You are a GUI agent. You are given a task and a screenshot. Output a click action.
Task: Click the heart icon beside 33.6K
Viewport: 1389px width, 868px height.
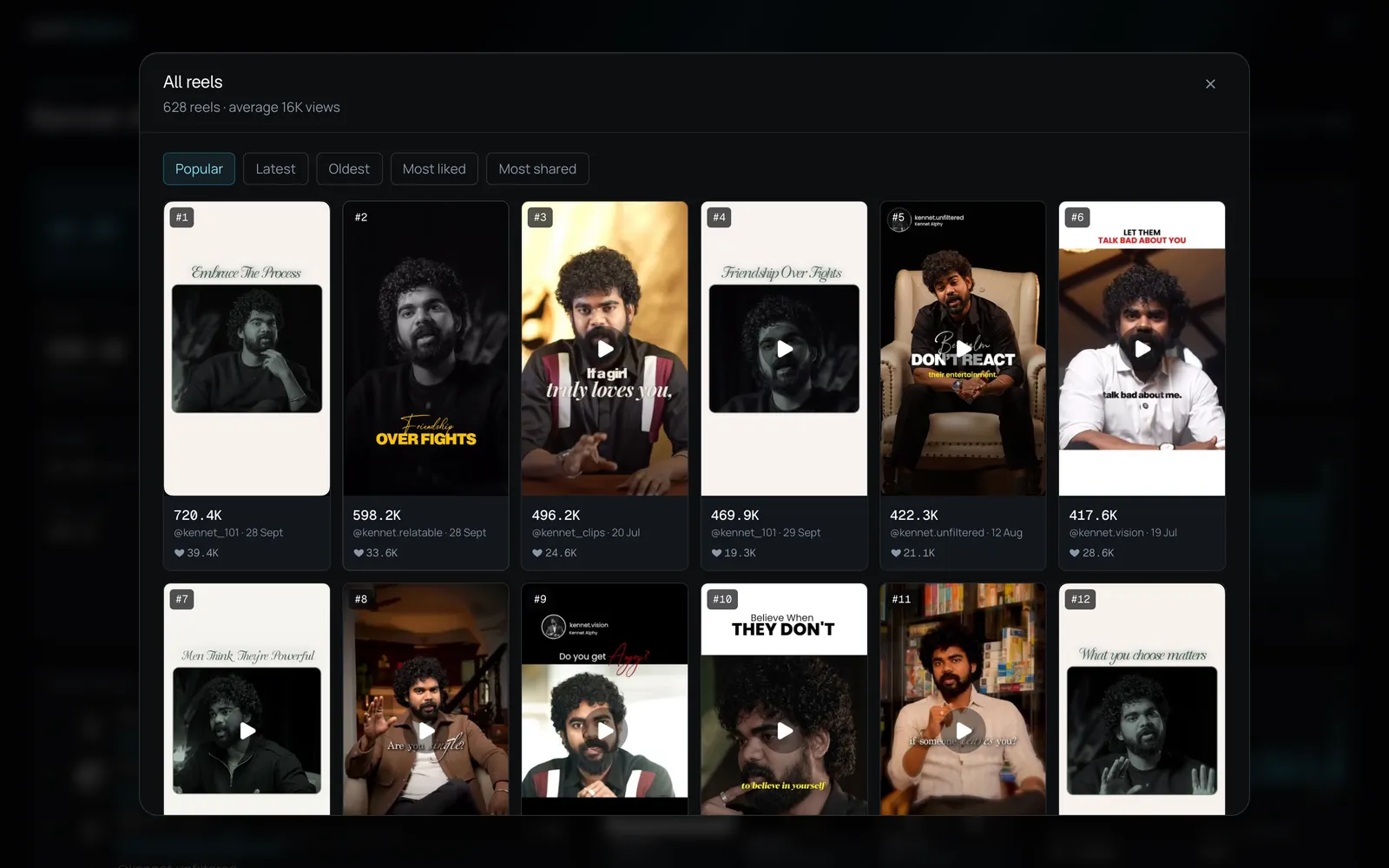pyautogui.click(x=359, y=553)
